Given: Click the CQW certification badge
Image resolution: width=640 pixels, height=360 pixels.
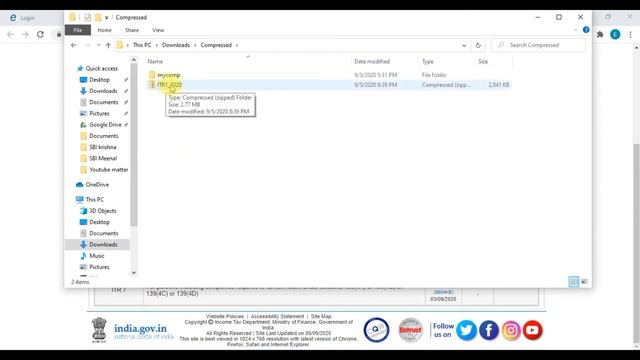Looking at the screenshot, I should coord(376,330).
